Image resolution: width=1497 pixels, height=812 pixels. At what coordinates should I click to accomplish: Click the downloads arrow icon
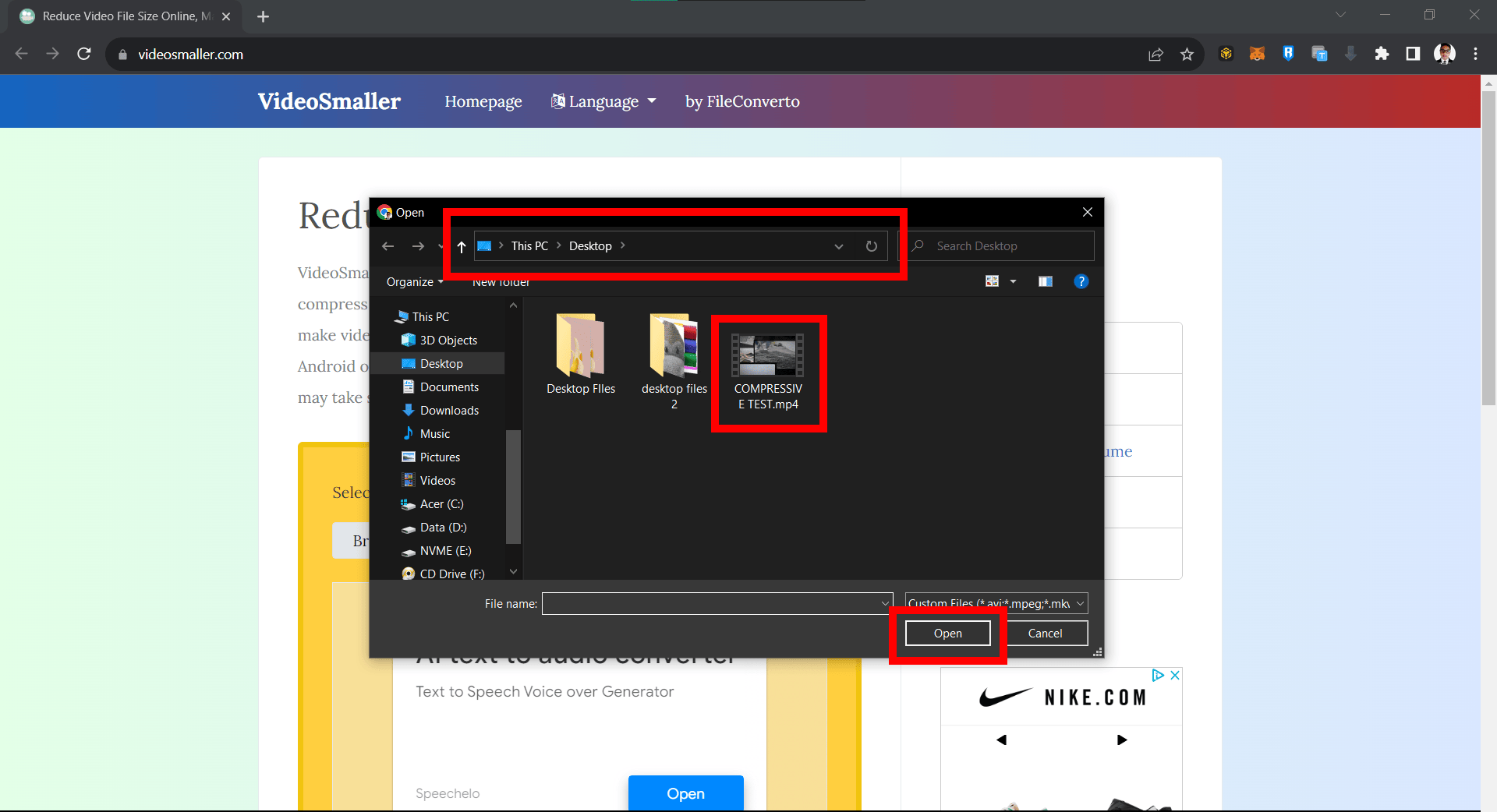1350,54
